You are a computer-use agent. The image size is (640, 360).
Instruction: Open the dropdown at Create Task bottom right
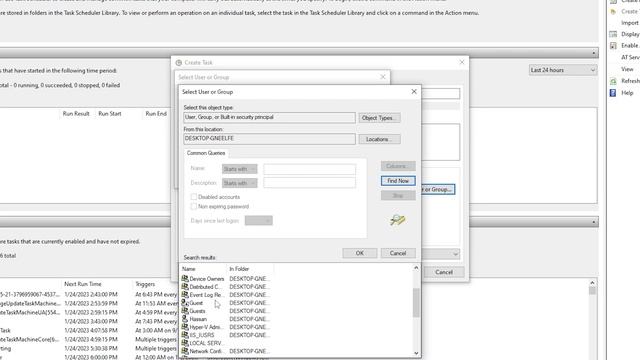pyautogui.click(x=455, y=254)
